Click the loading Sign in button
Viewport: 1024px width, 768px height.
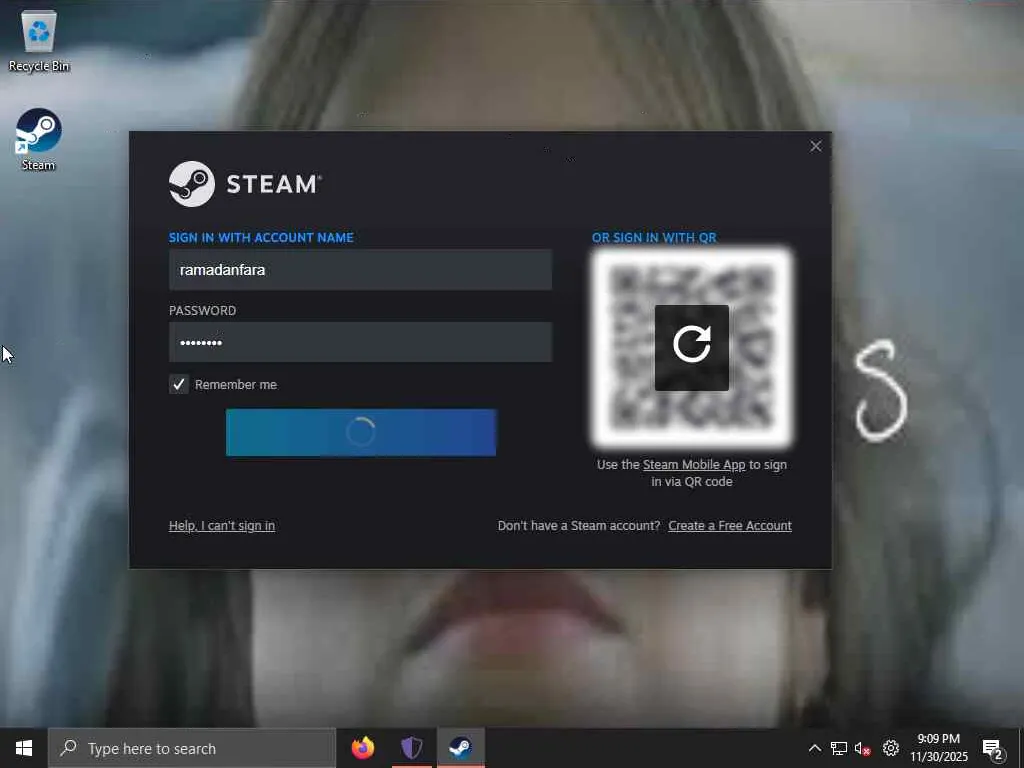(x=361, y=432)
